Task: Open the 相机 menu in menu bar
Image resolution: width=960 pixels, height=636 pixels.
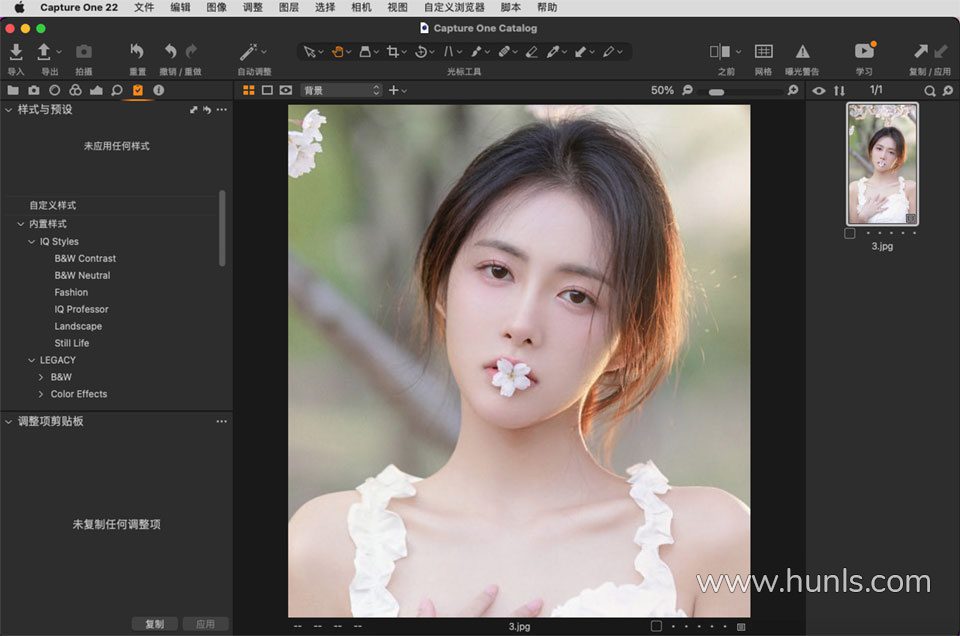Action: coord(361,7)
